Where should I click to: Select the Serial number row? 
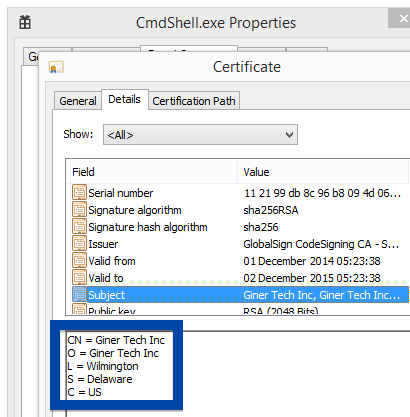tap(238, 193)
